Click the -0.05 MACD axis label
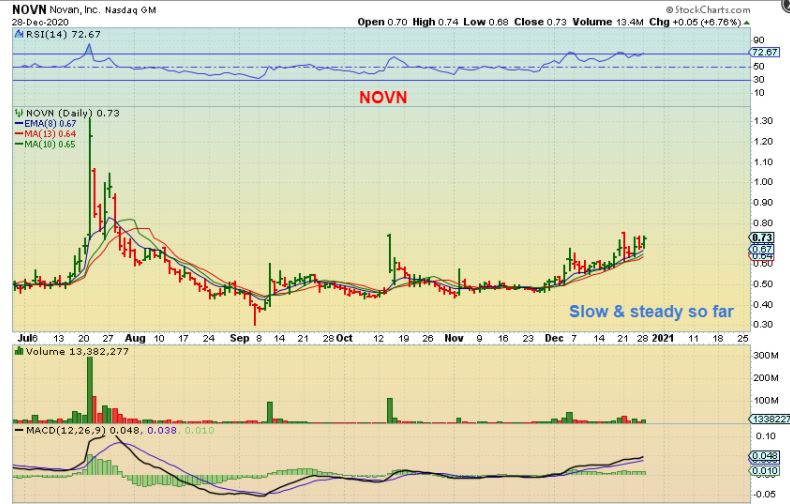The height and width of the screenshot is (504, 790). 765,494
